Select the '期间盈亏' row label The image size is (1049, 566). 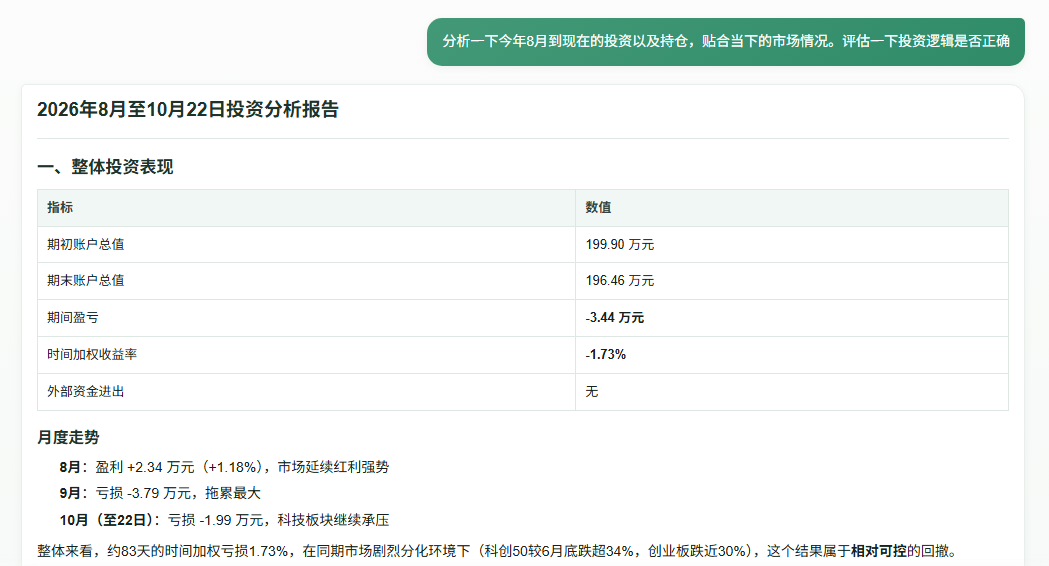[x=72, y=318]
